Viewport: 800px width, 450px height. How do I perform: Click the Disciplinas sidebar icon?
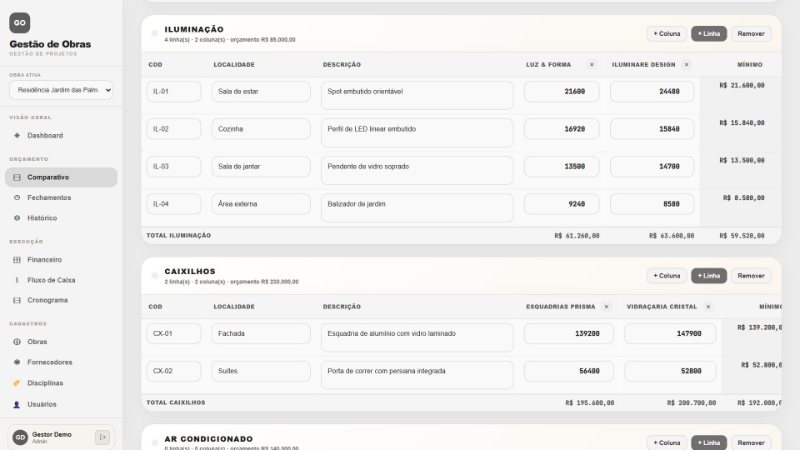17,383
